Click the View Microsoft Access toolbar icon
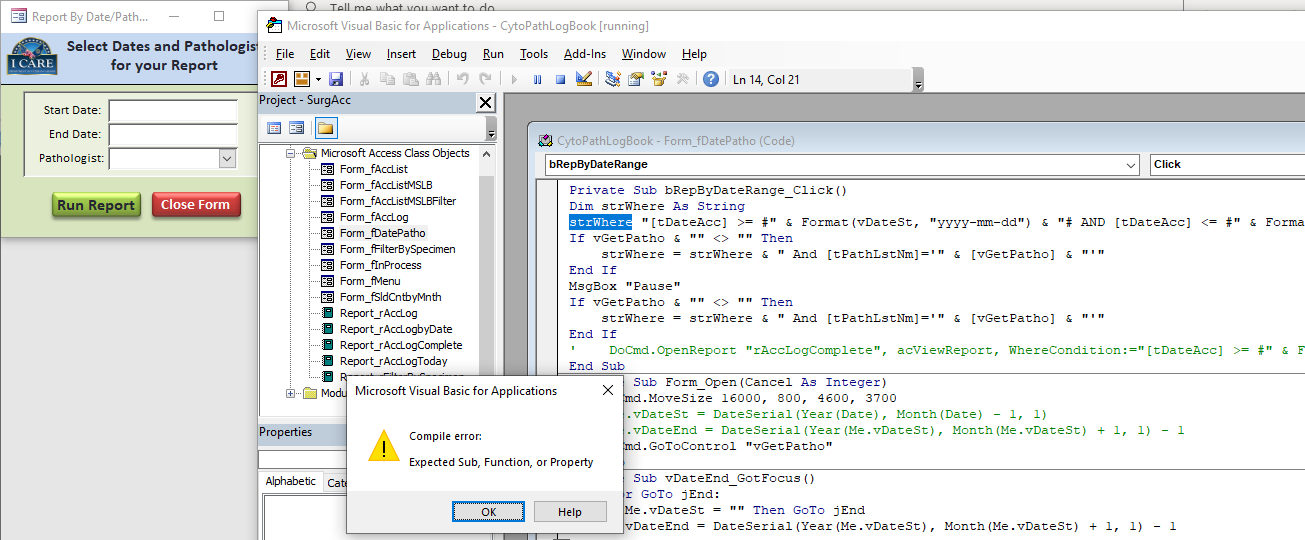1305x540 pixels. (x=279, y=79)
